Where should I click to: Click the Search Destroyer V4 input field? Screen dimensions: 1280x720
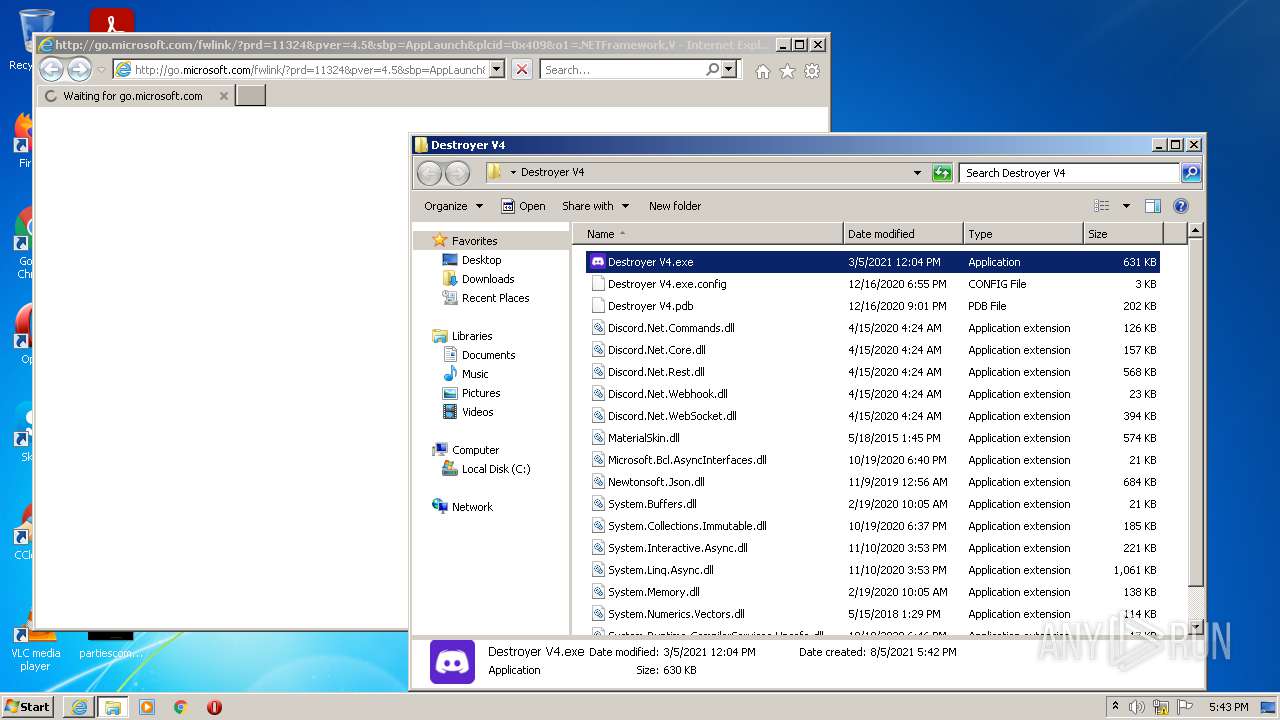1070,173
